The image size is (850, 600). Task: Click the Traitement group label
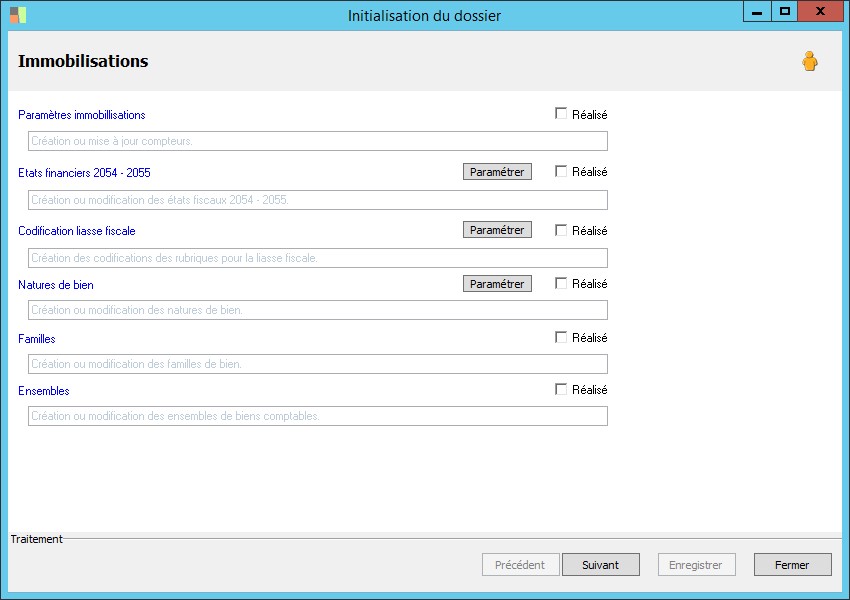tap(37, 539)
